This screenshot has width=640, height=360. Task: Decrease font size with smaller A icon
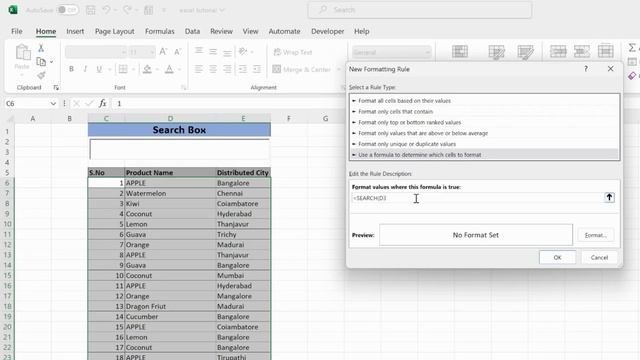click(x=178, y=52)
